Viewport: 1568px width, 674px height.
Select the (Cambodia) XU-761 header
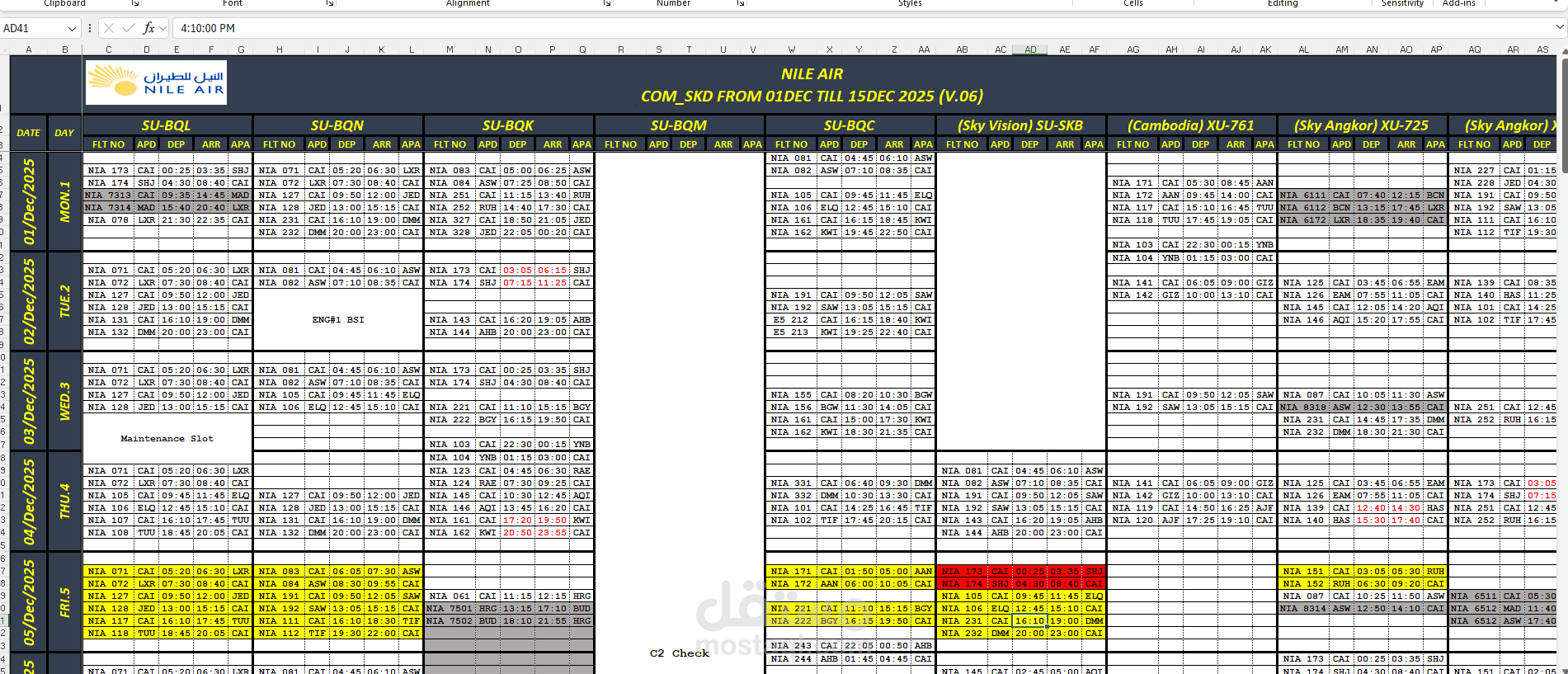click(x=1191, y=125)
